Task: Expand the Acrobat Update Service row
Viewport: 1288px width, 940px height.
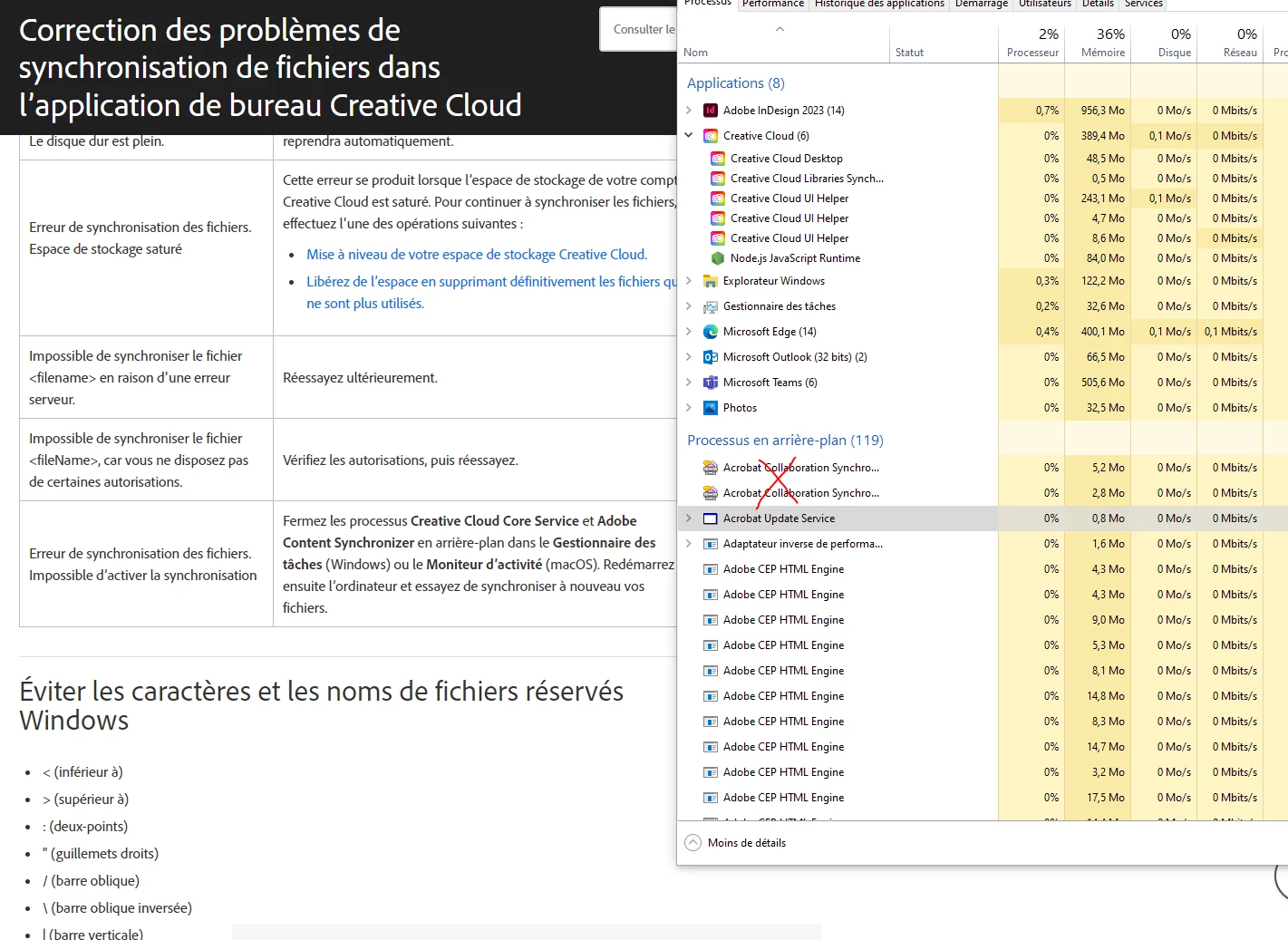Action: 689,518
